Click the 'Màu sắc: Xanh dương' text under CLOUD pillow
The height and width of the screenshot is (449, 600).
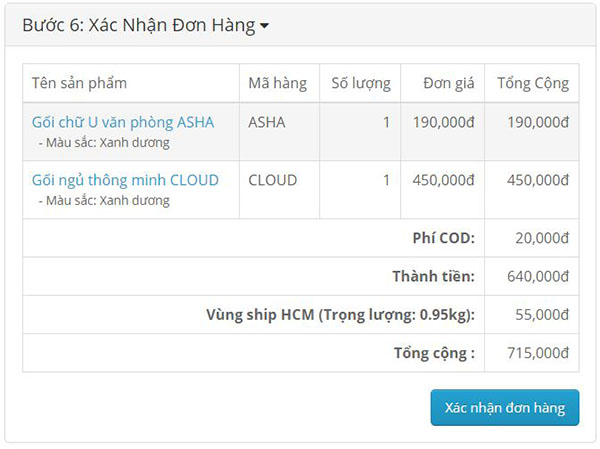point(104,201)
